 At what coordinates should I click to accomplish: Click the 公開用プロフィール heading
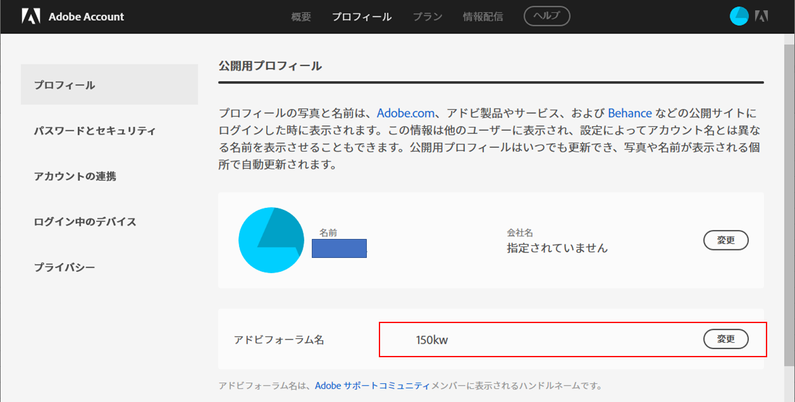[x=270, y=66]
